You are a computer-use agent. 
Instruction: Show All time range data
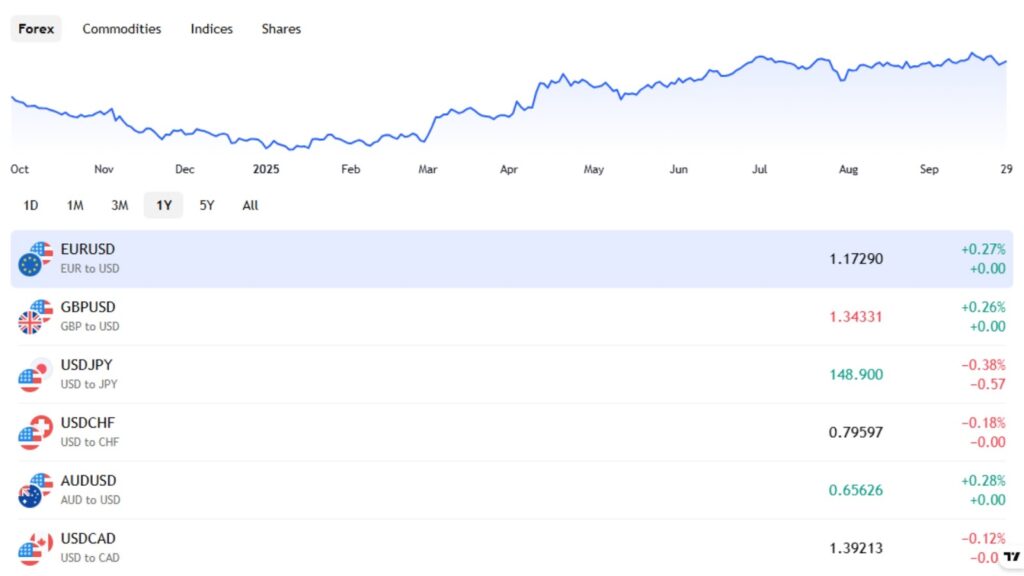(250, 205)
